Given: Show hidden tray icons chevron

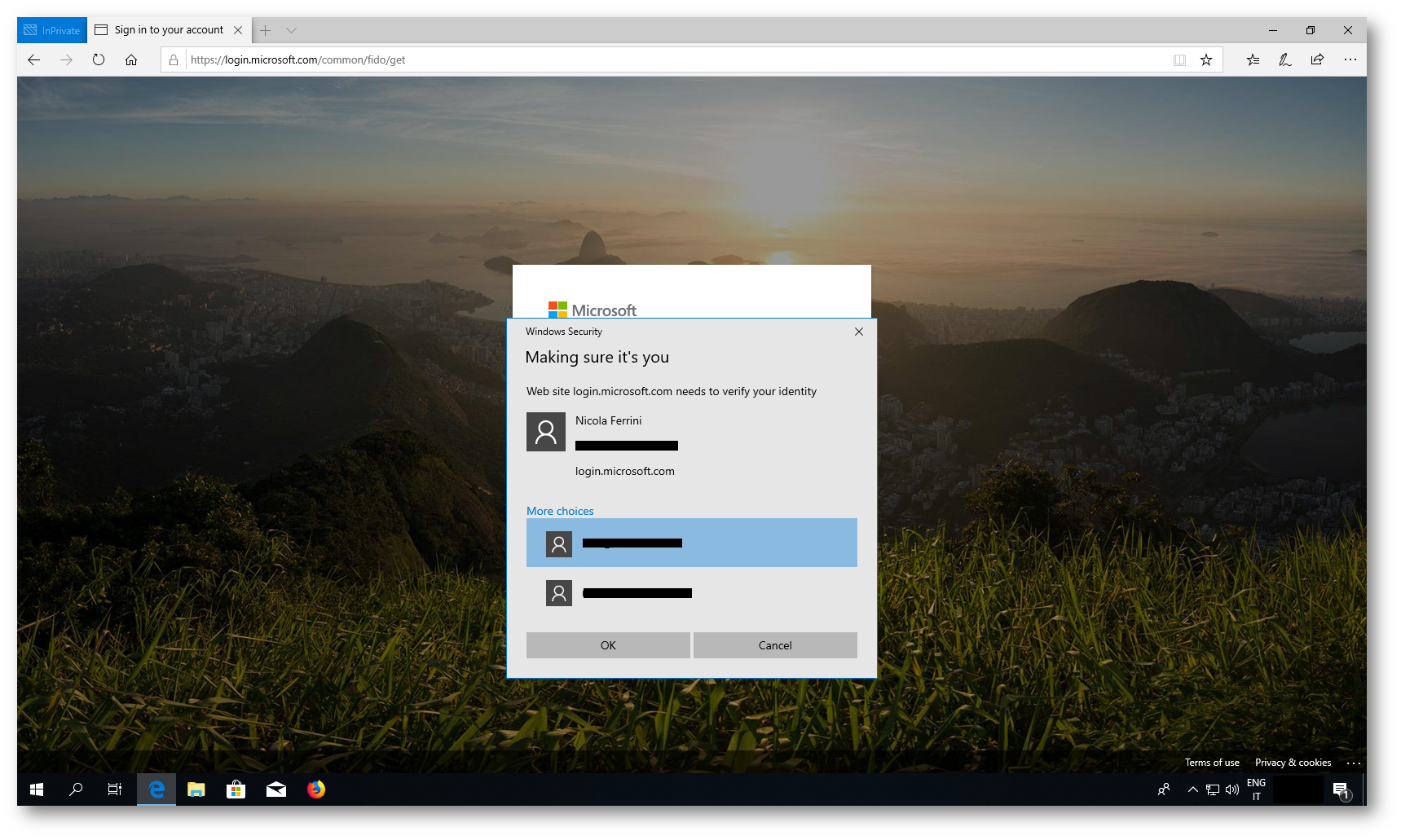Looking at the screenshot, I should click(1193, 789).
